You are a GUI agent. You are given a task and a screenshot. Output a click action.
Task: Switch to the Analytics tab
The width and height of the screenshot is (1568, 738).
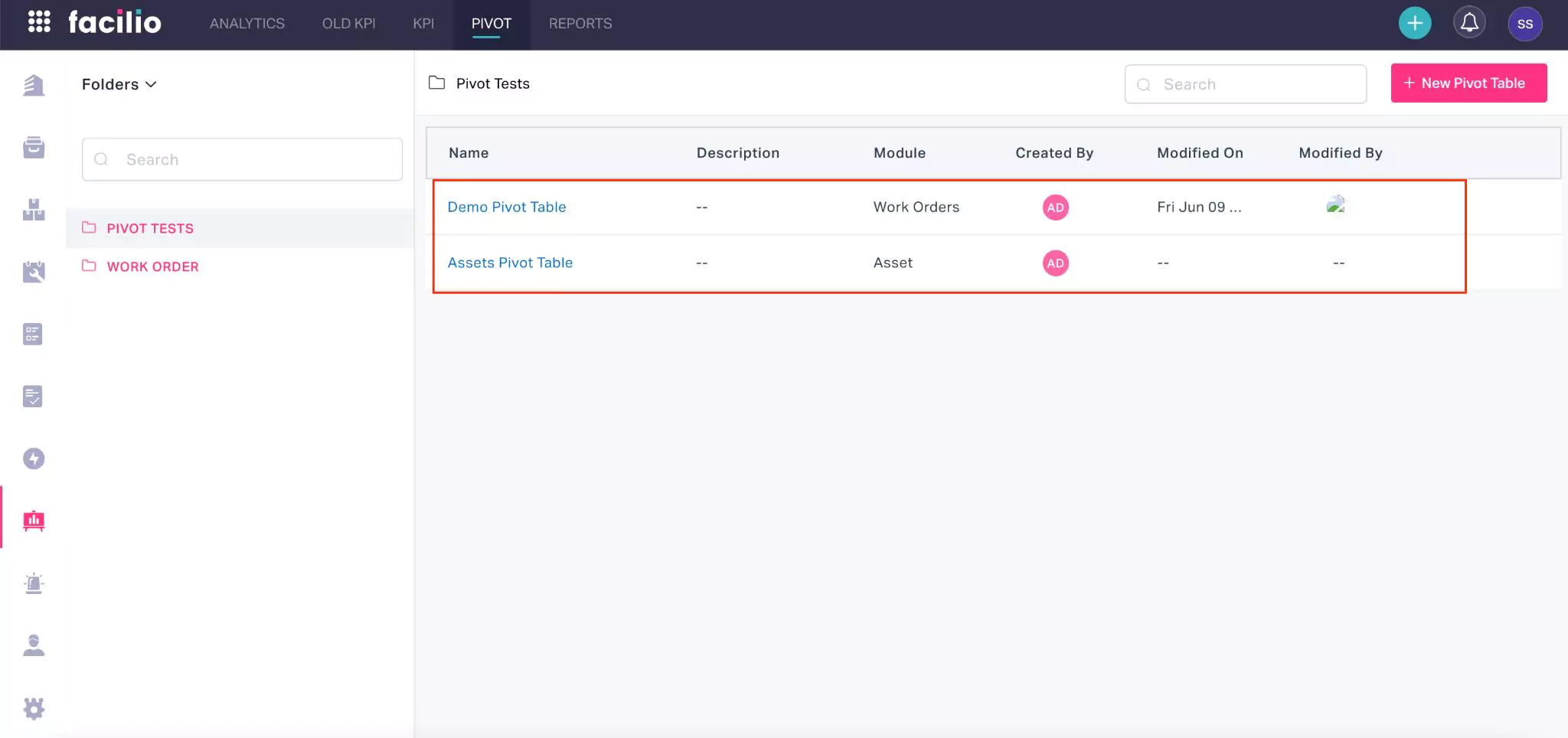[247, 24]
